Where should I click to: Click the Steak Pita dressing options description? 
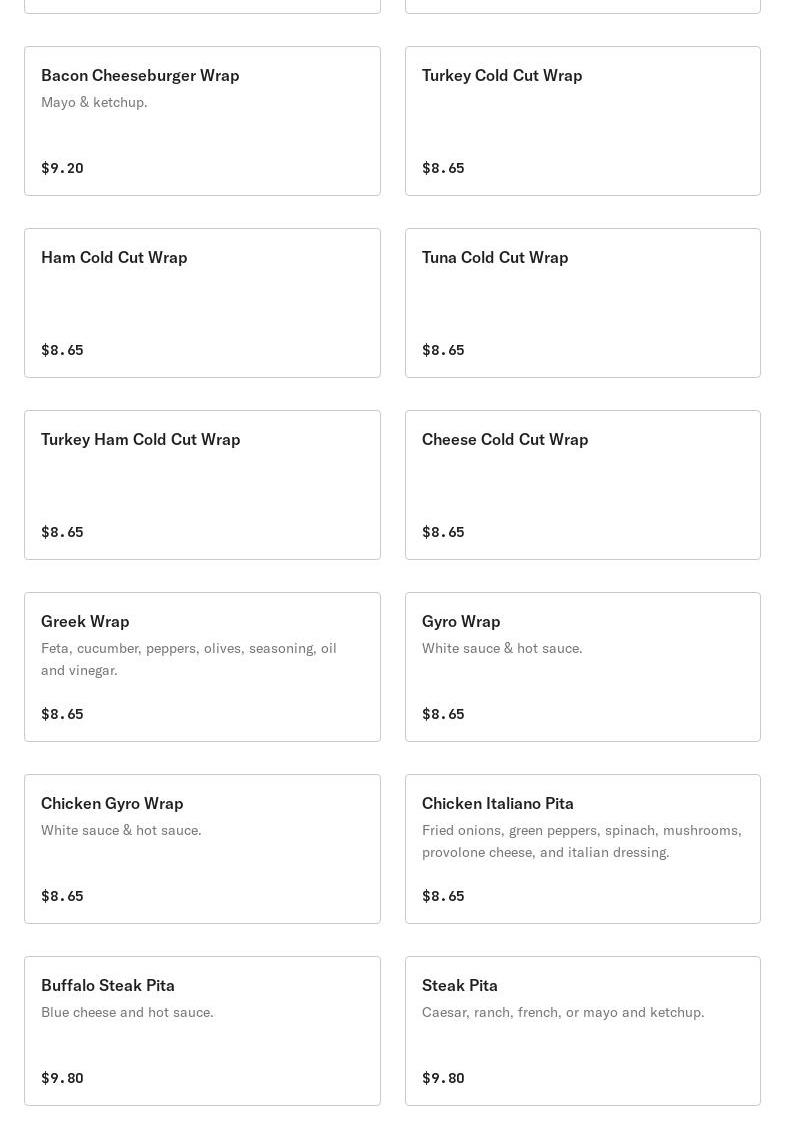[x=563, y=1012]
